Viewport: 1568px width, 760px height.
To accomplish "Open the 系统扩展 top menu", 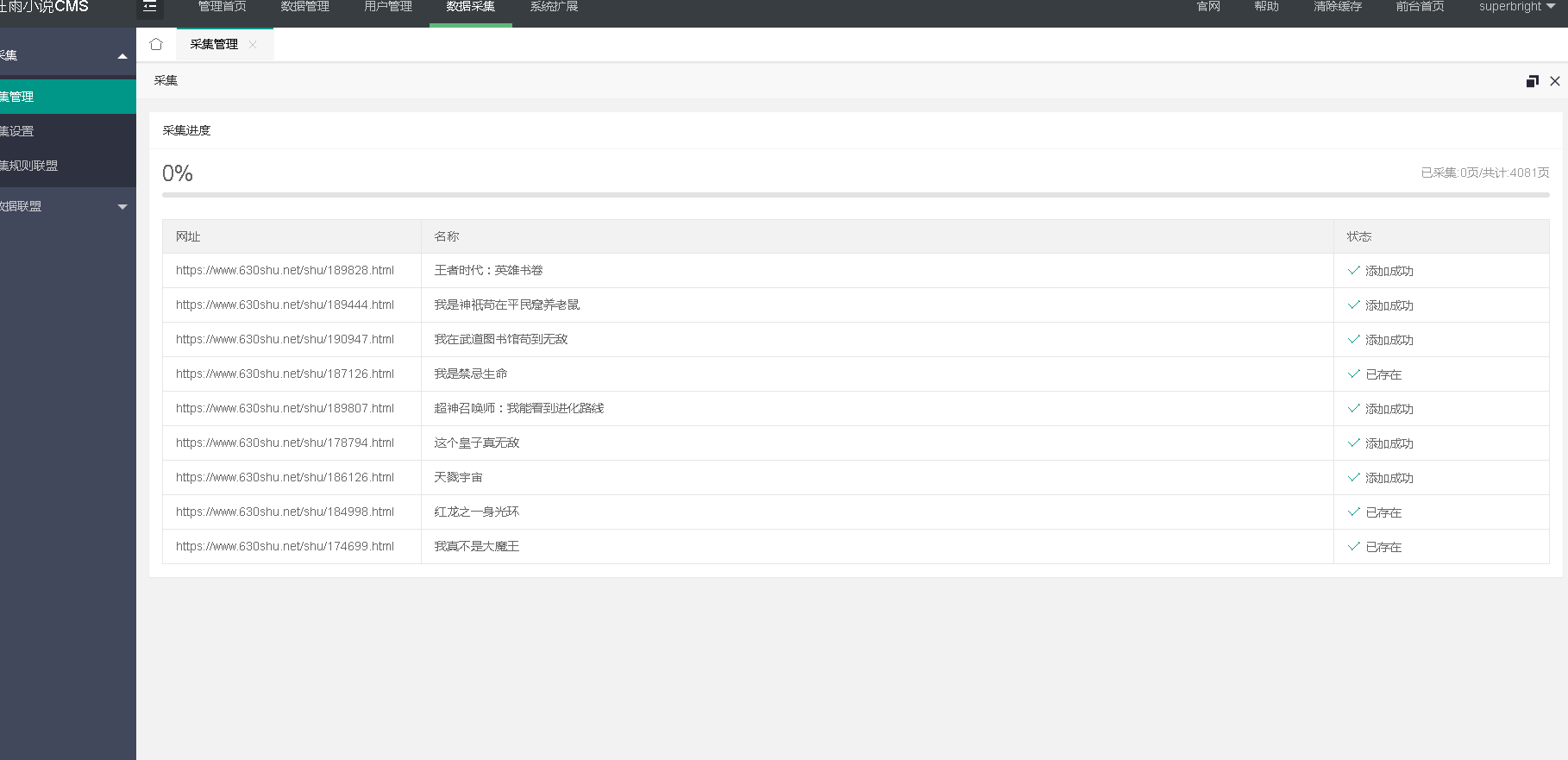I will 554,7.
